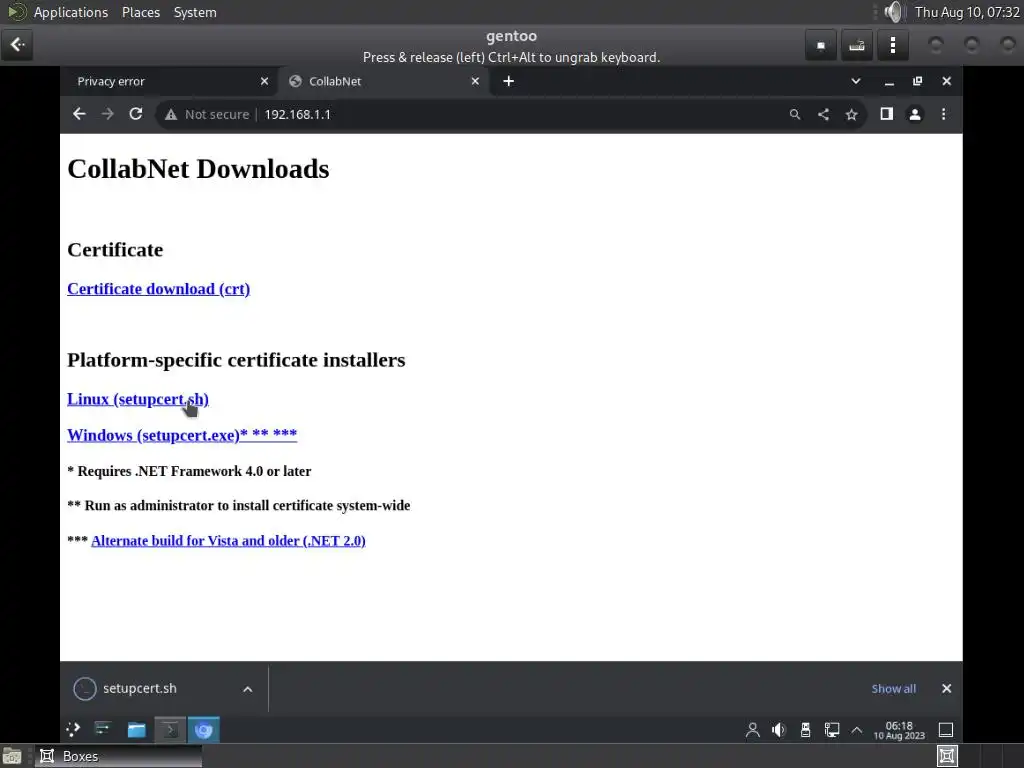The image size is (1024, 768).
Task: Share this page via the share icon
Action: pos(824,114)
